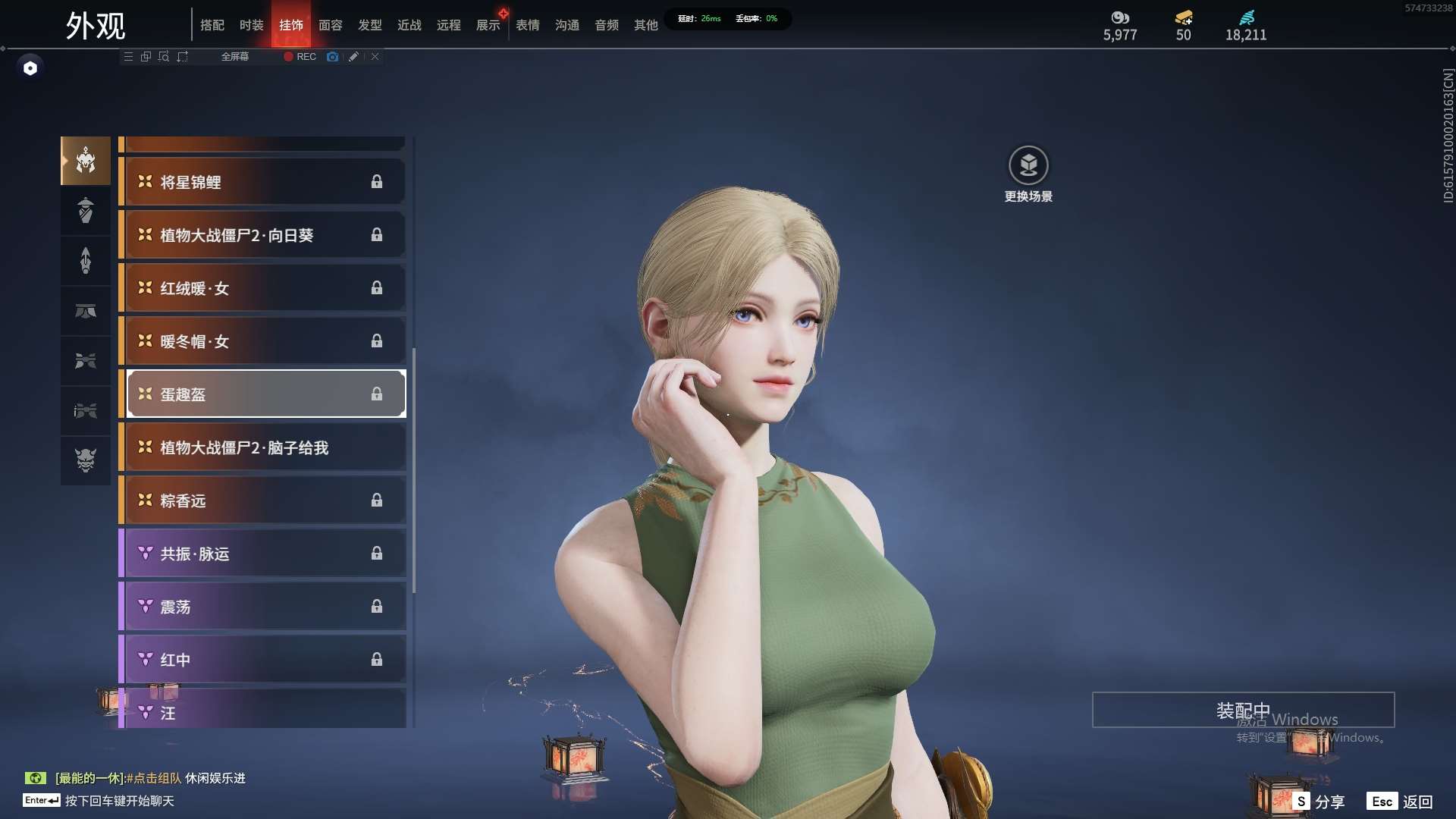
Task: Open the 展示 tab
Action: click(488, 25)
